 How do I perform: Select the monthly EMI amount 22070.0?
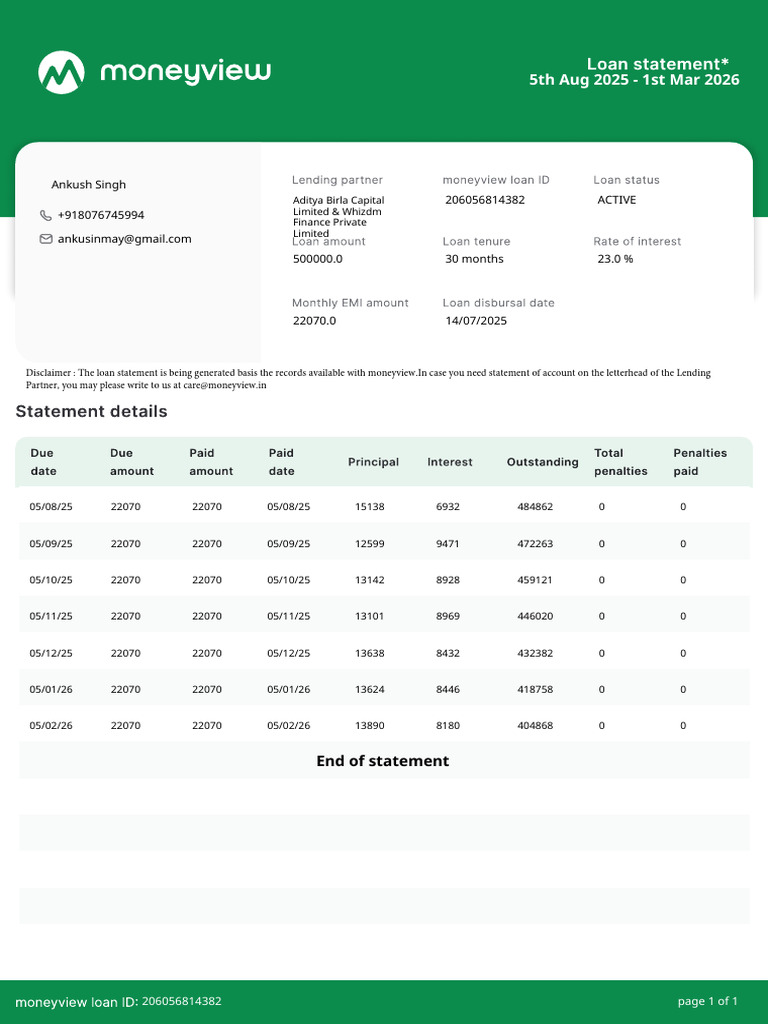coord(314,321)
